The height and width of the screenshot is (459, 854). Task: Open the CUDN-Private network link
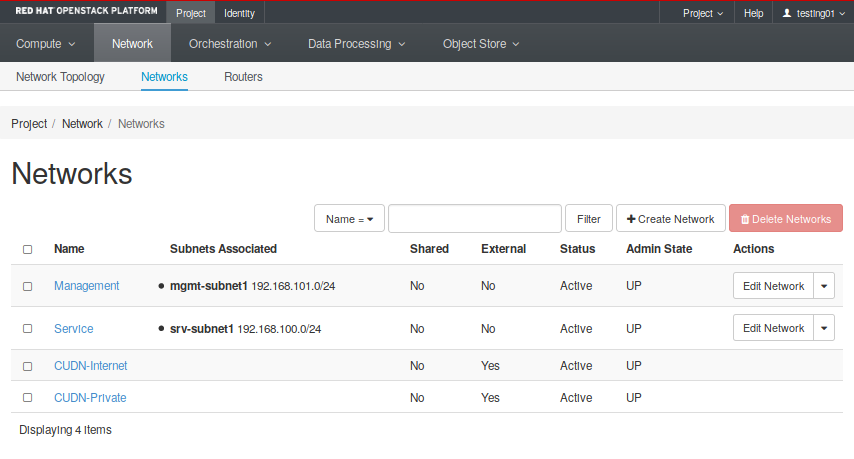(x=90, y=397)
